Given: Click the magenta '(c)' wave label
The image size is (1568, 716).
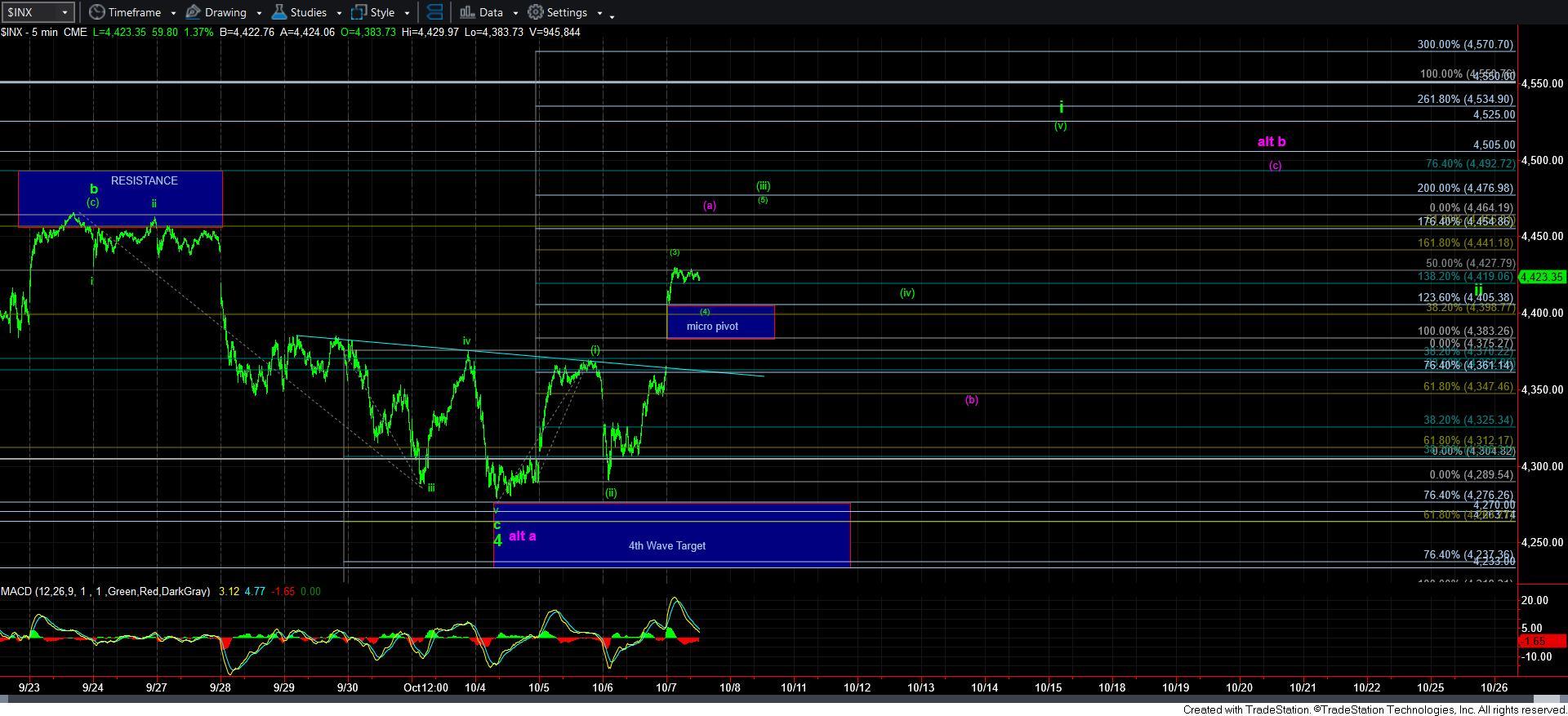Looking at the screenshot, I should click(1275, 166).
